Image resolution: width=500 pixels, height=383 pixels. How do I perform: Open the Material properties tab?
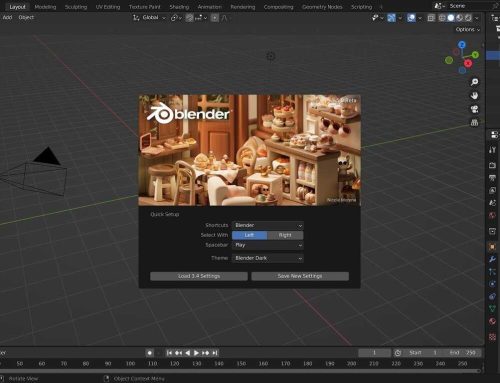[493, 321]
